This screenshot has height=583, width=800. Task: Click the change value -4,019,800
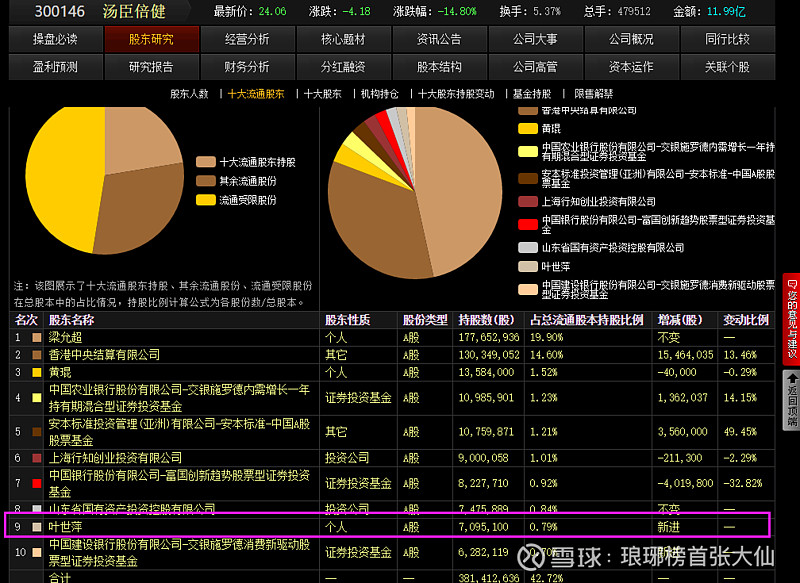pos(685,483)
